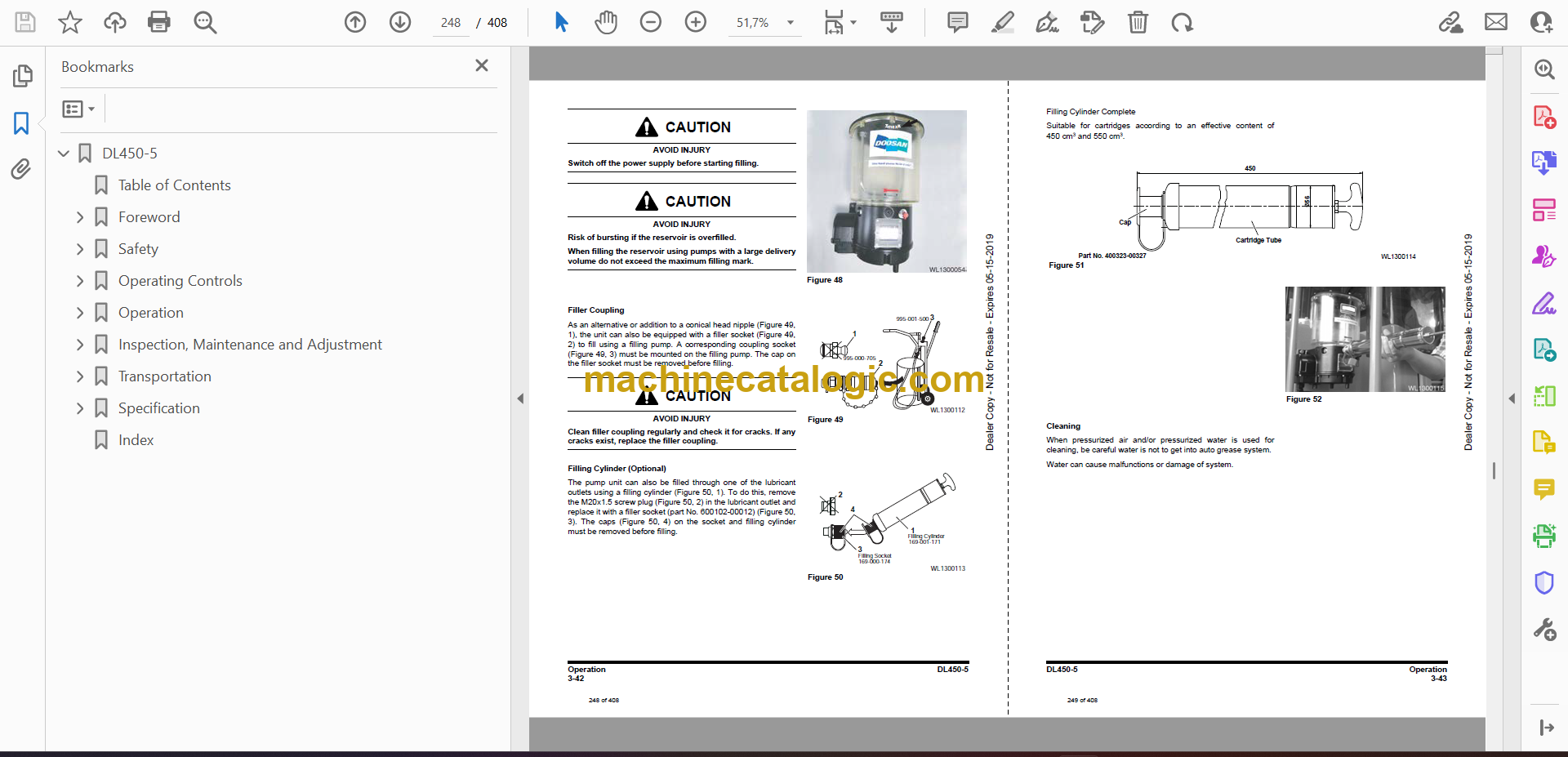The image size is (1568, 757).
Task: Click the vertical document scrollbar
Action: (1494, 470)
